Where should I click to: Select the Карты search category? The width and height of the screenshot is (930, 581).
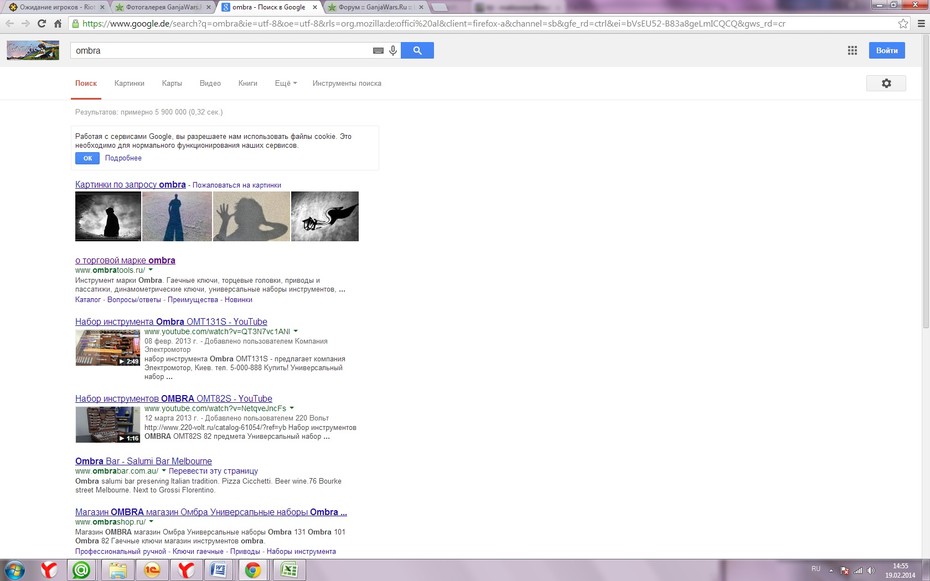coord(172,84)
